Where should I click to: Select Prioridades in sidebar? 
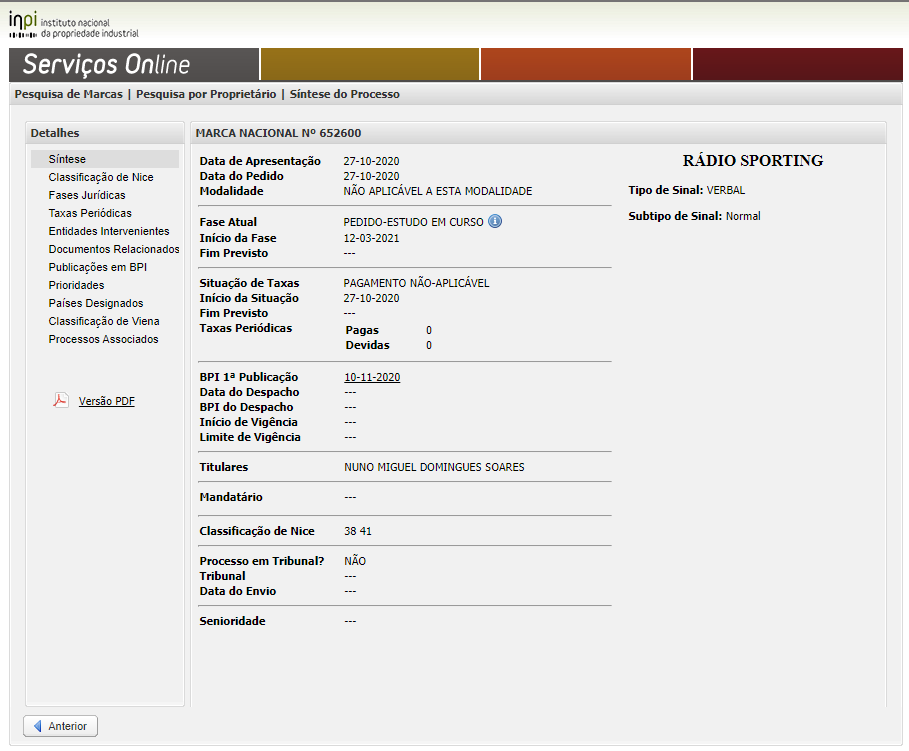77,285
